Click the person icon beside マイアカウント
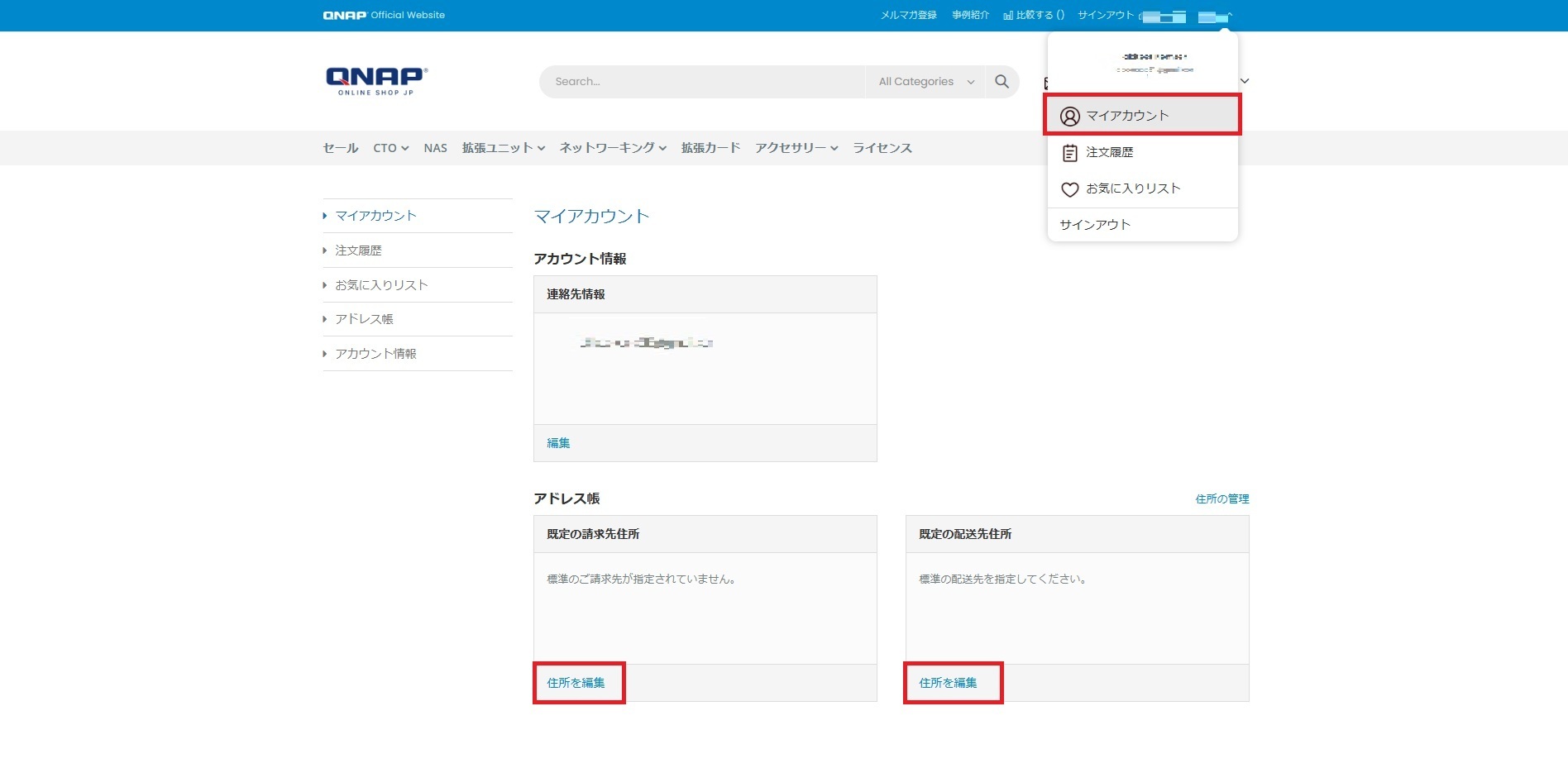 tap(1070, 116)
